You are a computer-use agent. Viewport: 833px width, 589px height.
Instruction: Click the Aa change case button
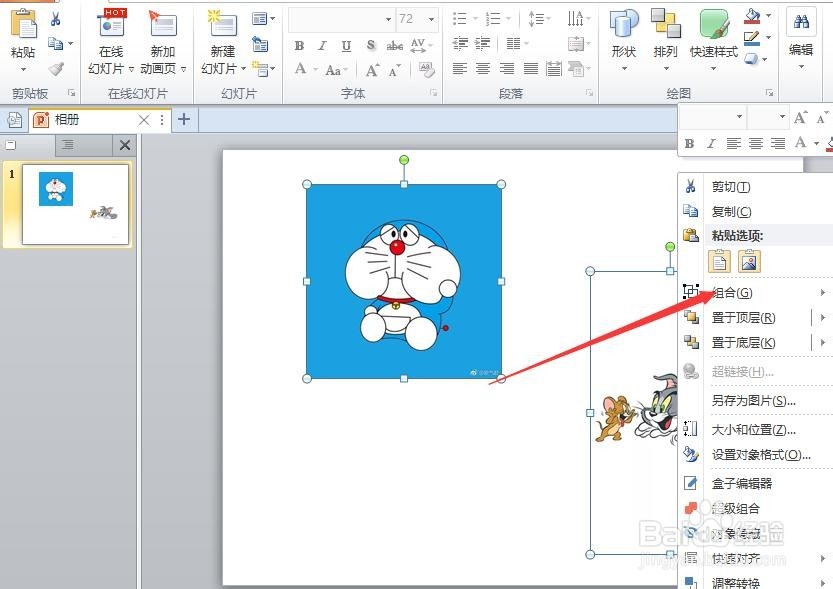point(333,70)
